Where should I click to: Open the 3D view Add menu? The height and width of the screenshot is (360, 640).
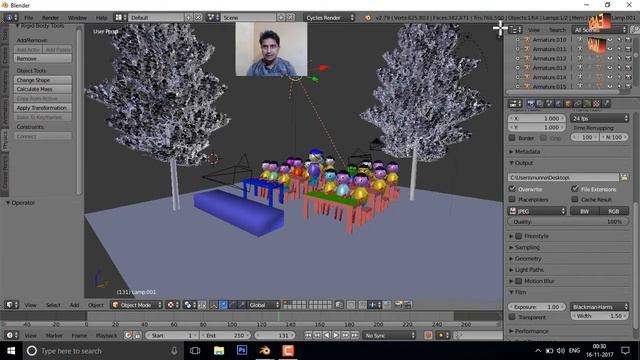(x=74, y=305)
